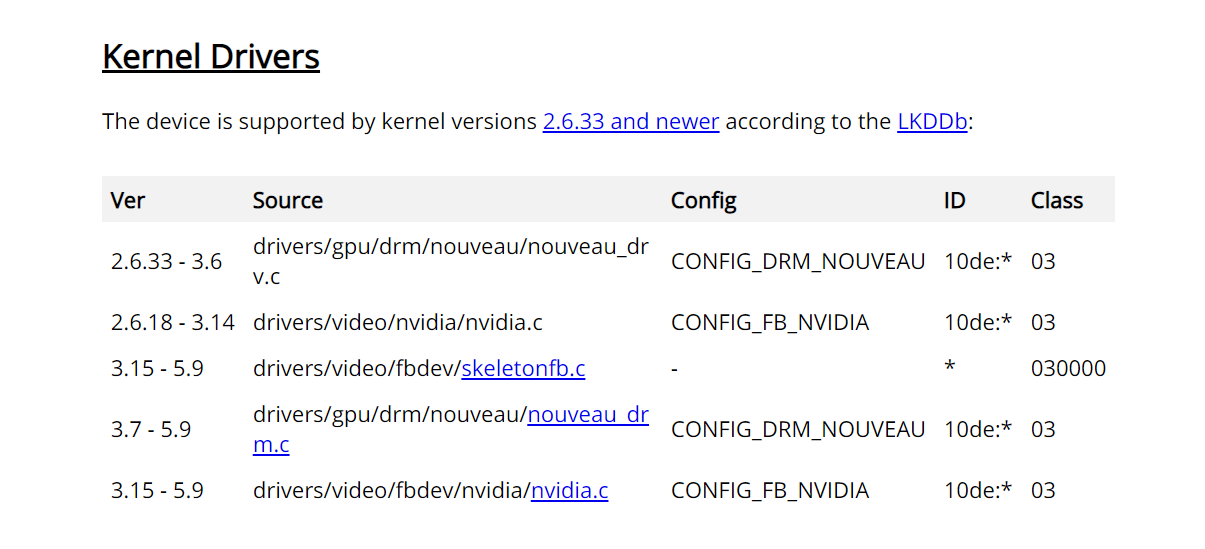The height and width of the screenshot is (549, 1205).
Task: Select the "2.6.33 - 3.6" version cell
Action: pos(166,262)
